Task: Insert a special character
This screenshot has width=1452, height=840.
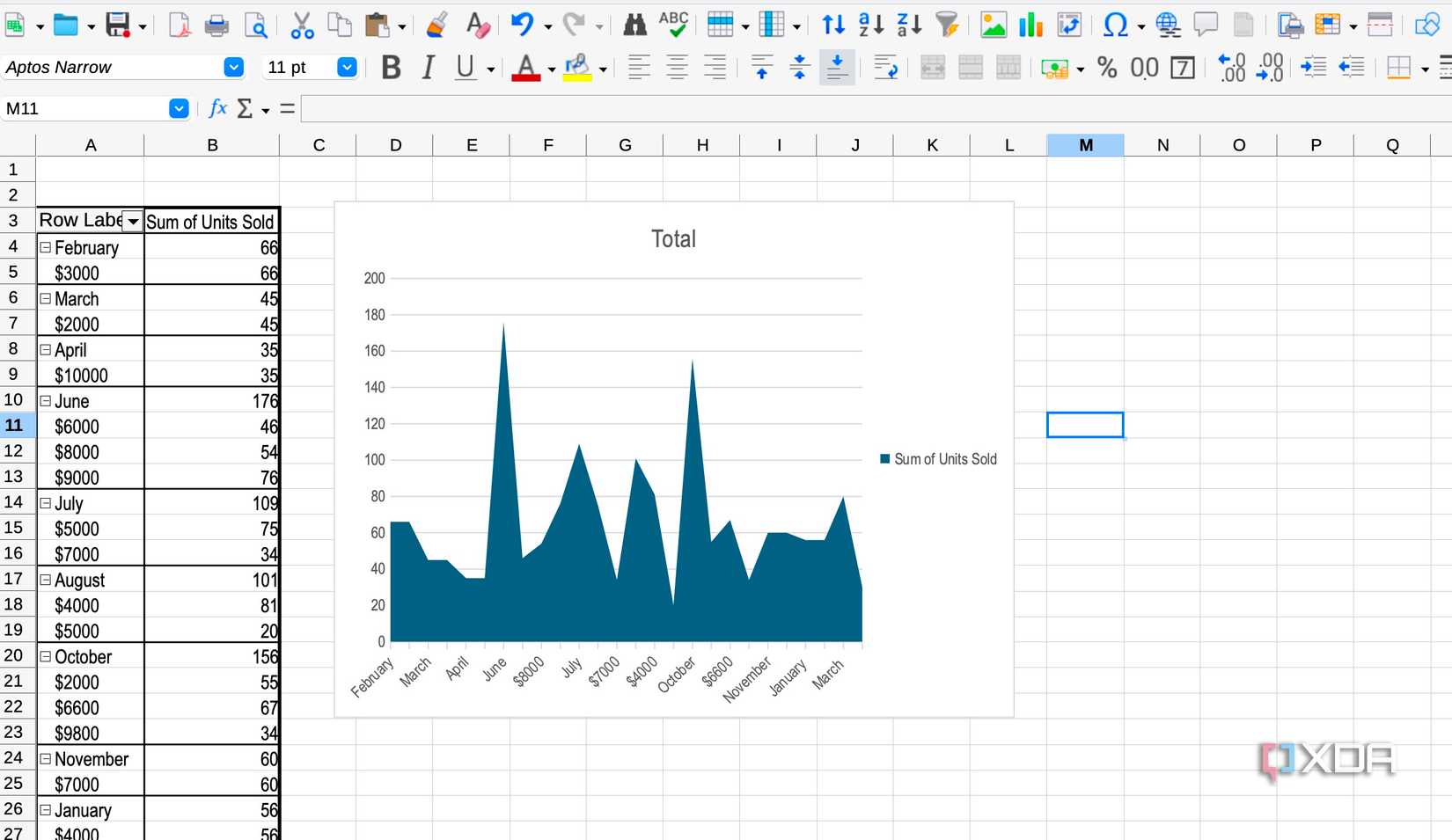Action: pos(1115,25)
